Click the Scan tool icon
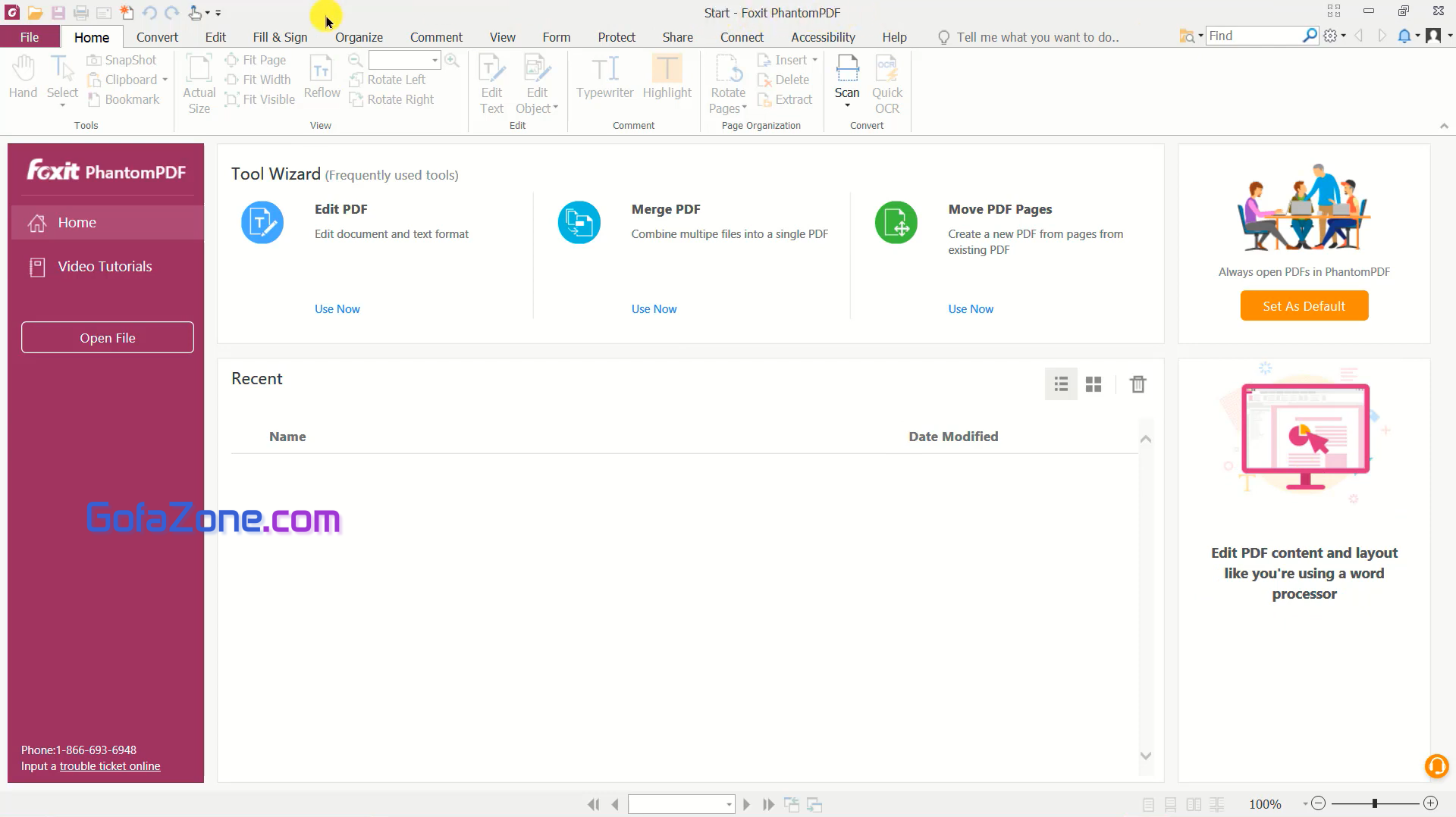The image size is (1456, 817). pos(847,70)
